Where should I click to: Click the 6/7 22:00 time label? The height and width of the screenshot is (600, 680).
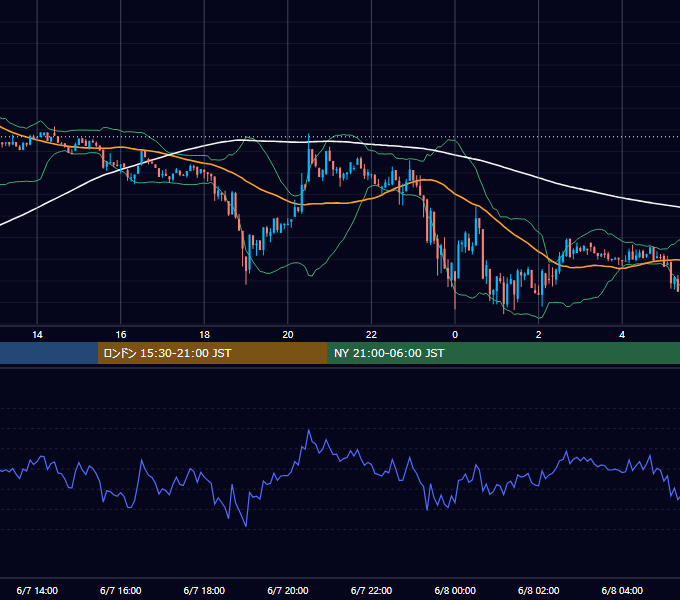(x=371, y=591)
